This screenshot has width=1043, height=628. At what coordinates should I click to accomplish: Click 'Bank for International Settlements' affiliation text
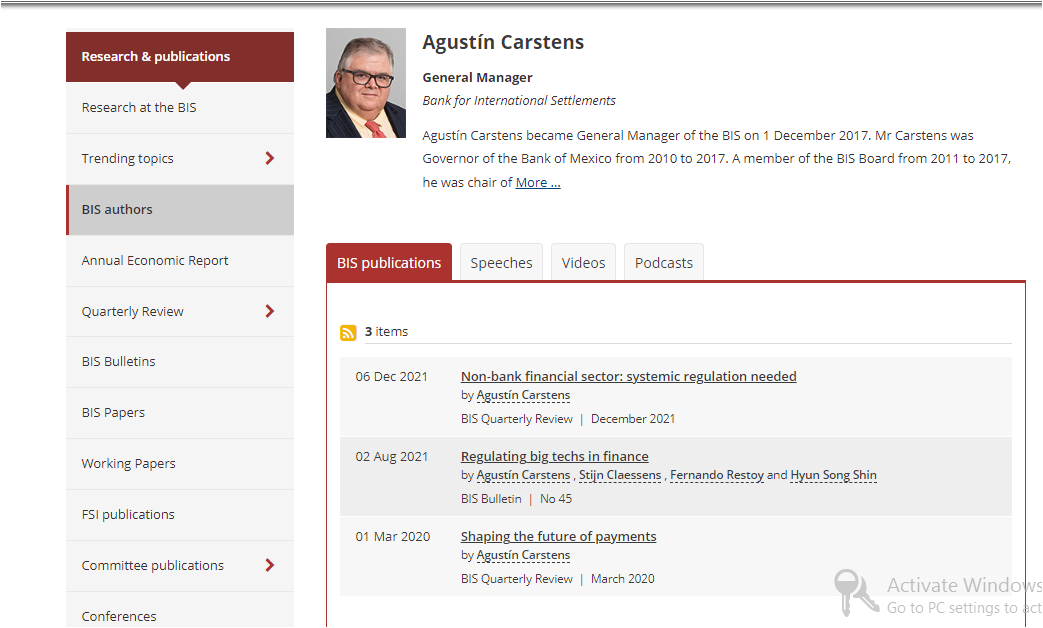(x=519, y=100)
